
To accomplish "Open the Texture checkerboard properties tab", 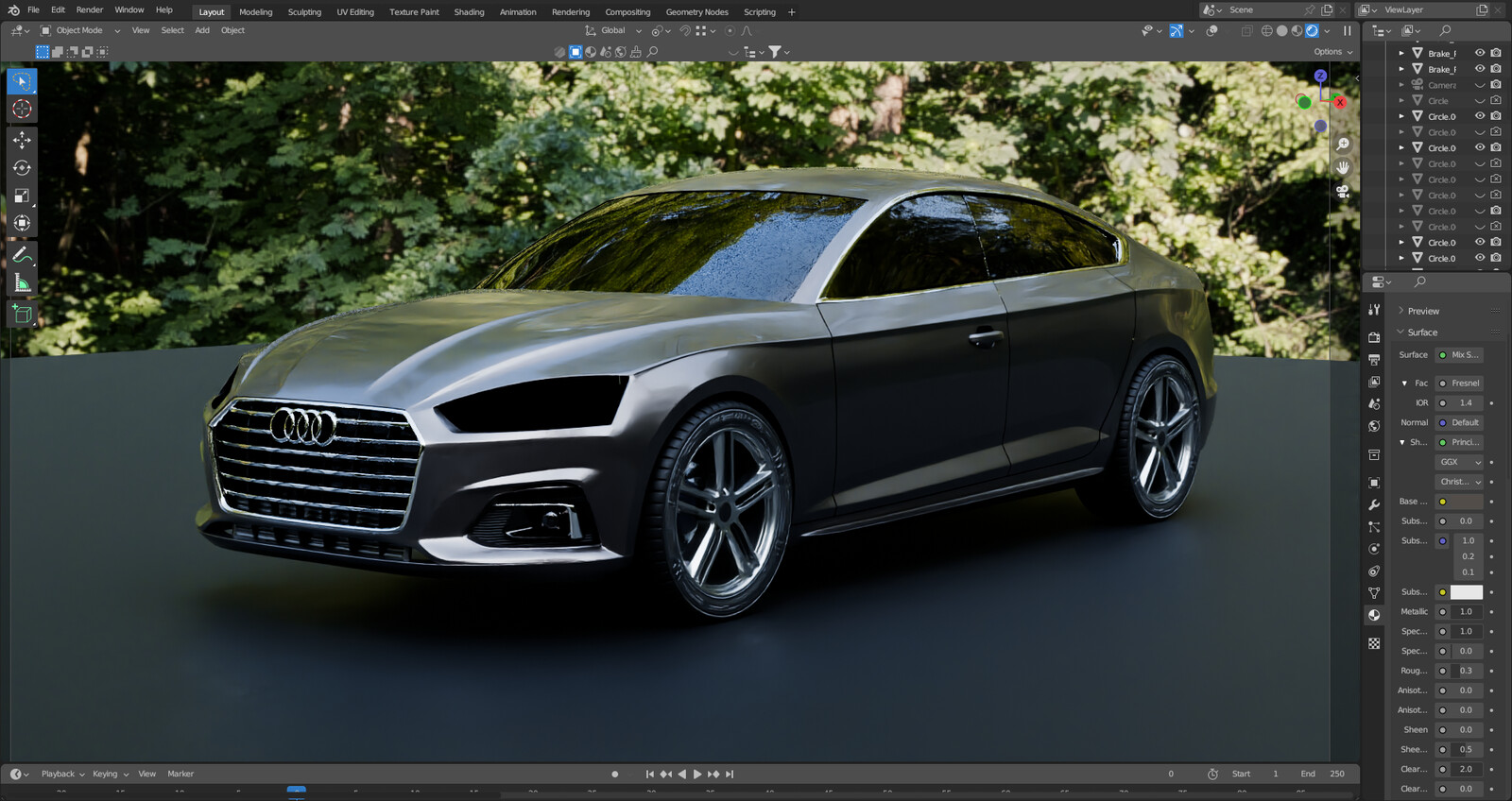I will click(x=1374, y=643).
